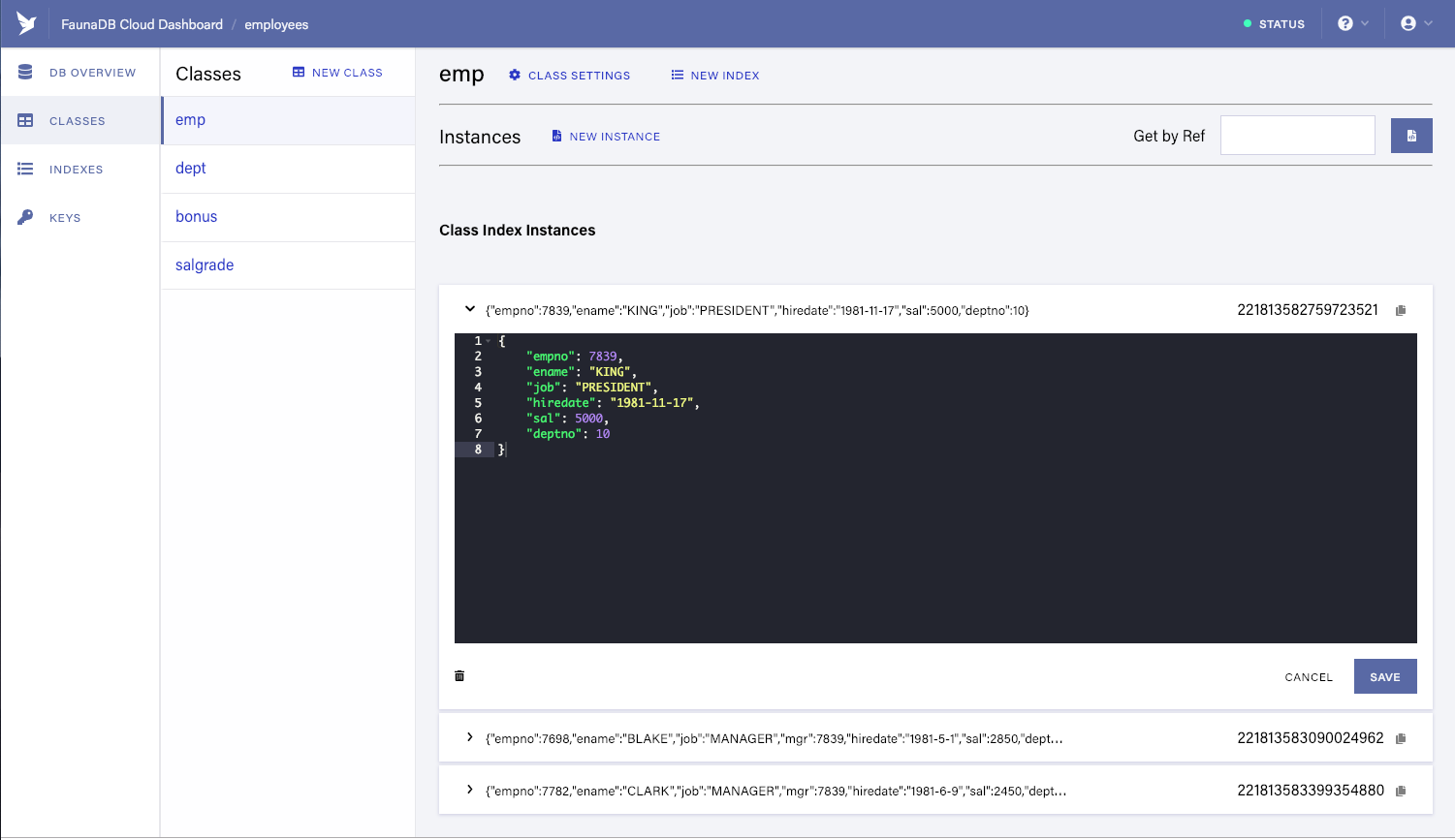Delete instance with trash icon
This screenshot has height=840, width=1455.
(459, 676)
